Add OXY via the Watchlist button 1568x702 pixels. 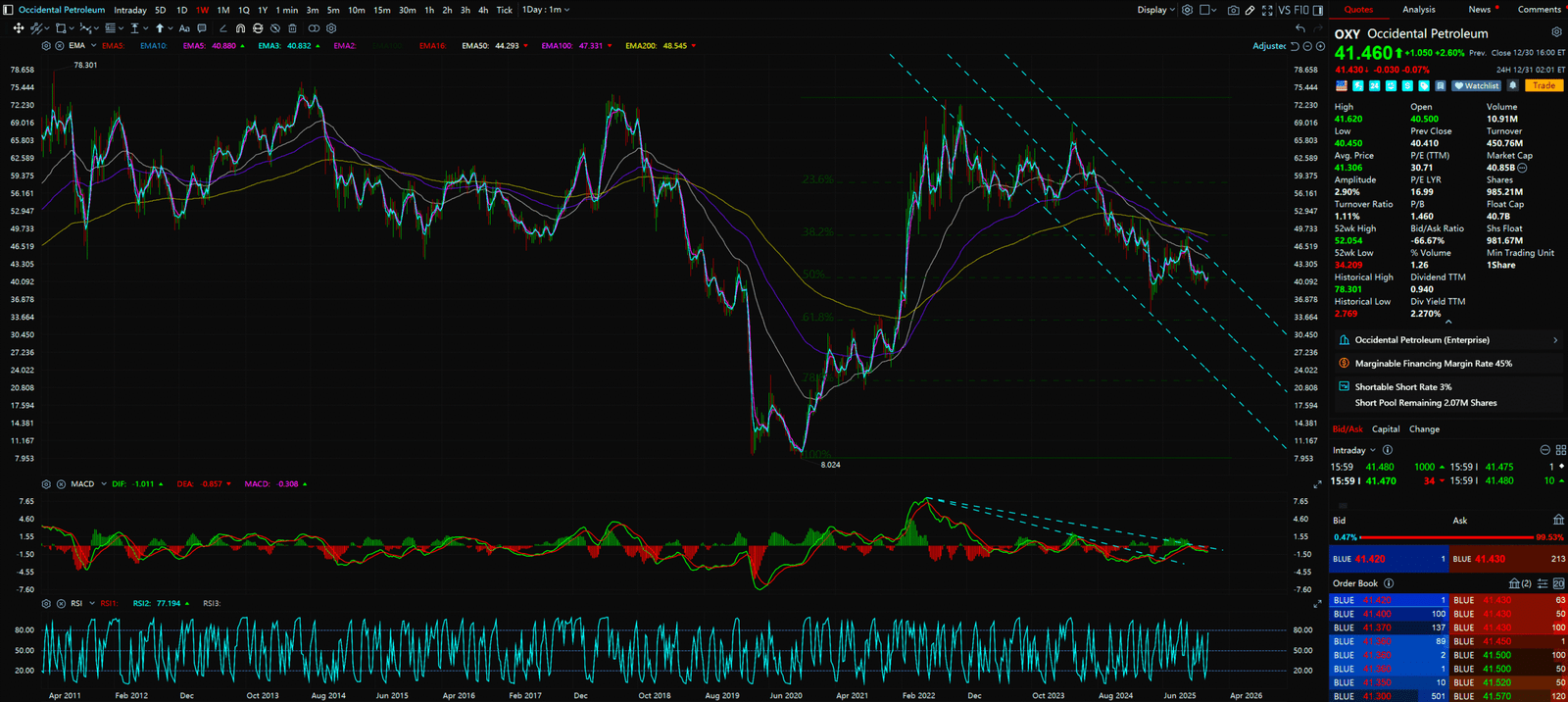point(1476,85)
